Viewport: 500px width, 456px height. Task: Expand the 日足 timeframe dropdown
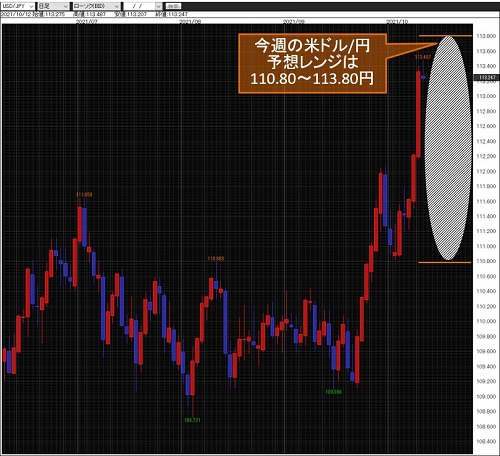(53, 6)
